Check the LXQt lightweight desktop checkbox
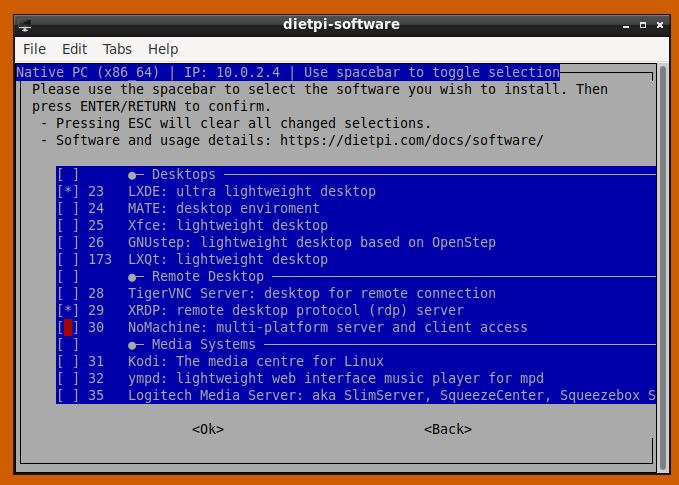Screen dimensions: 679x485 (x=68, y=259)
